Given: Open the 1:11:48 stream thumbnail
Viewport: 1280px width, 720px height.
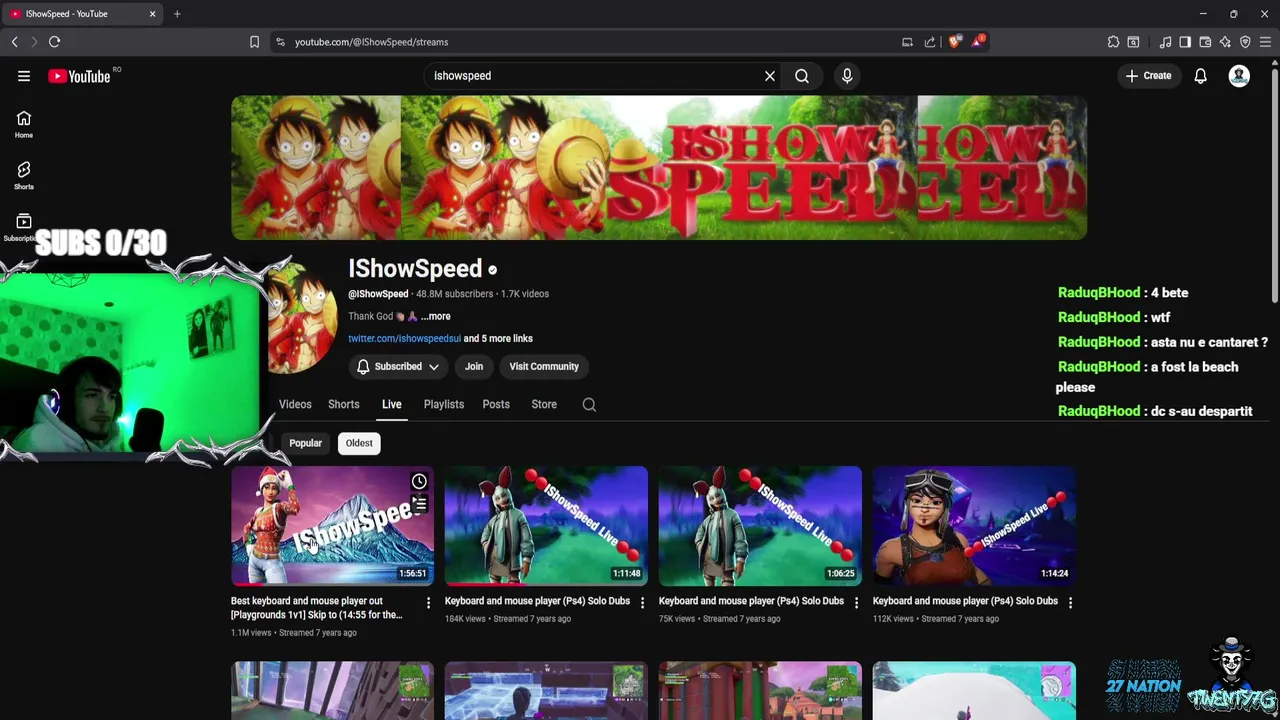Looking at the screenshot, I should [546, 526].
